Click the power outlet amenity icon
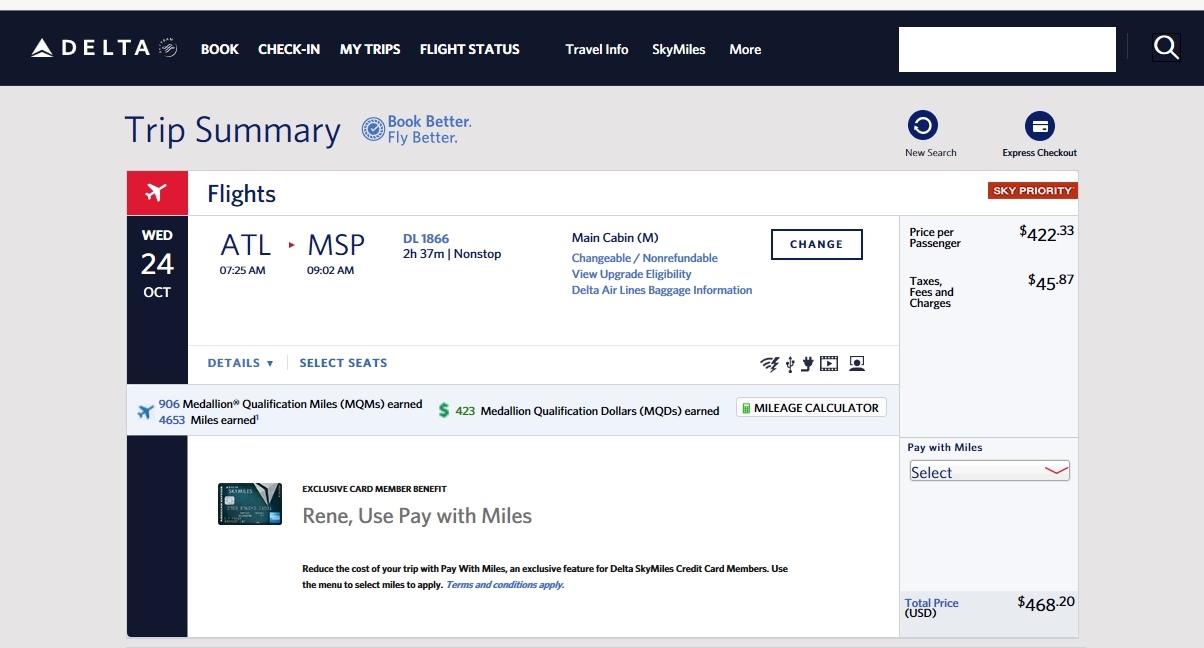1204x648 pixels. pos(807,364)
